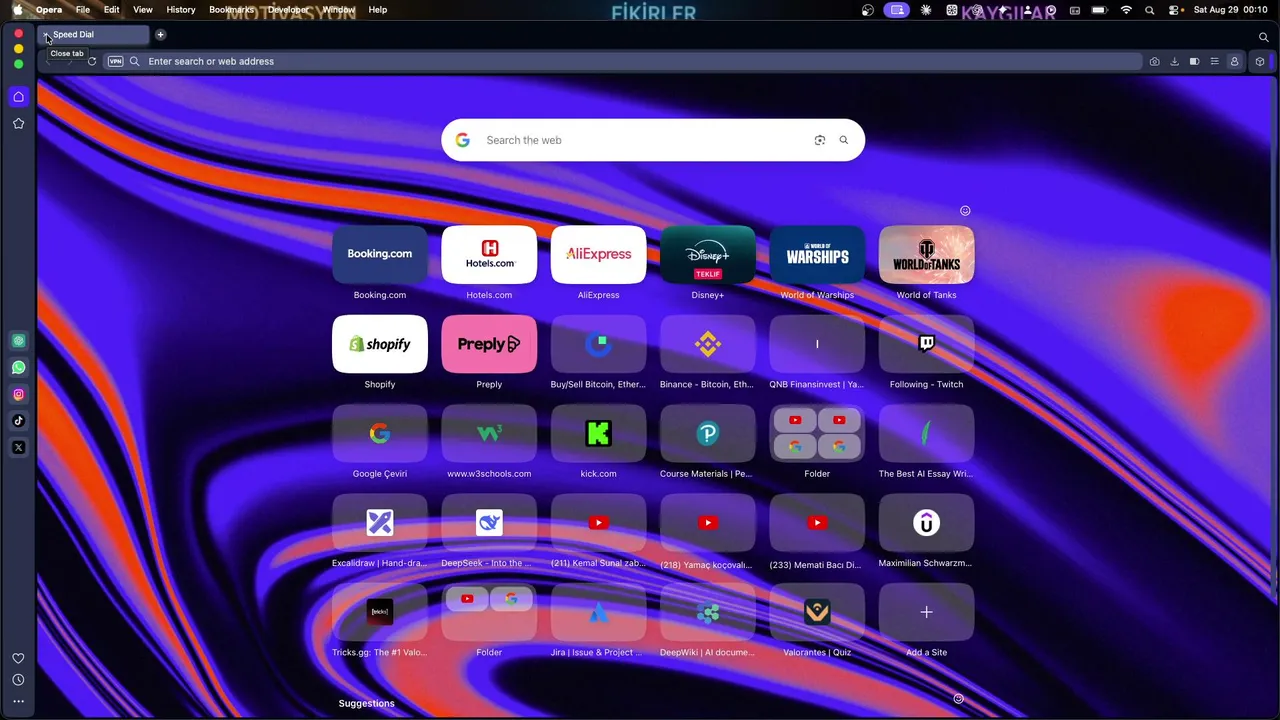
Task: Open the Hotels.com speed dial tile
Action: tap(489, 255)
